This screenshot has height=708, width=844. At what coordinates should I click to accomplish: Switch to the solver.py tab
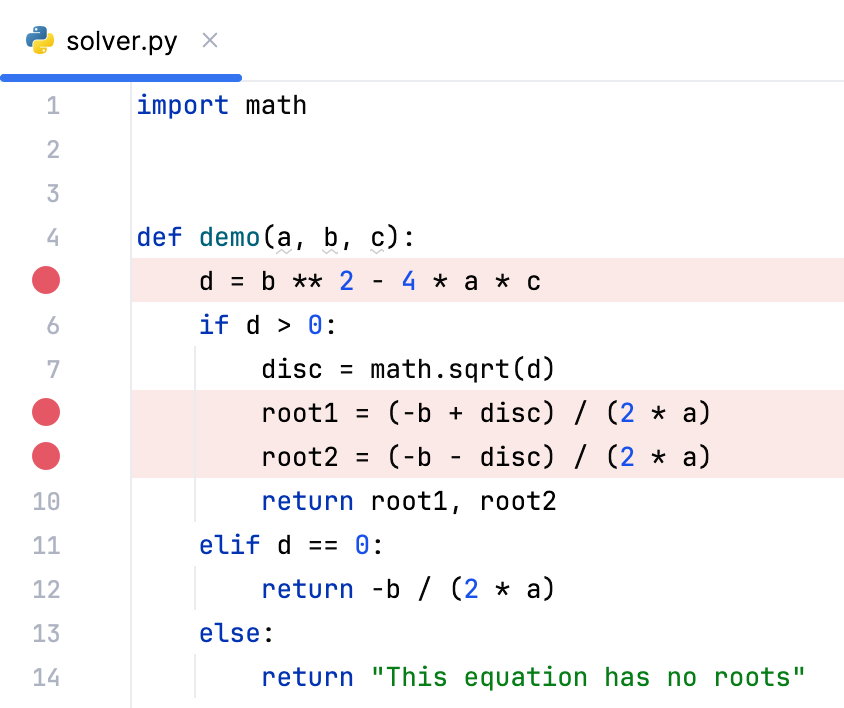click(x=120, y=41)
